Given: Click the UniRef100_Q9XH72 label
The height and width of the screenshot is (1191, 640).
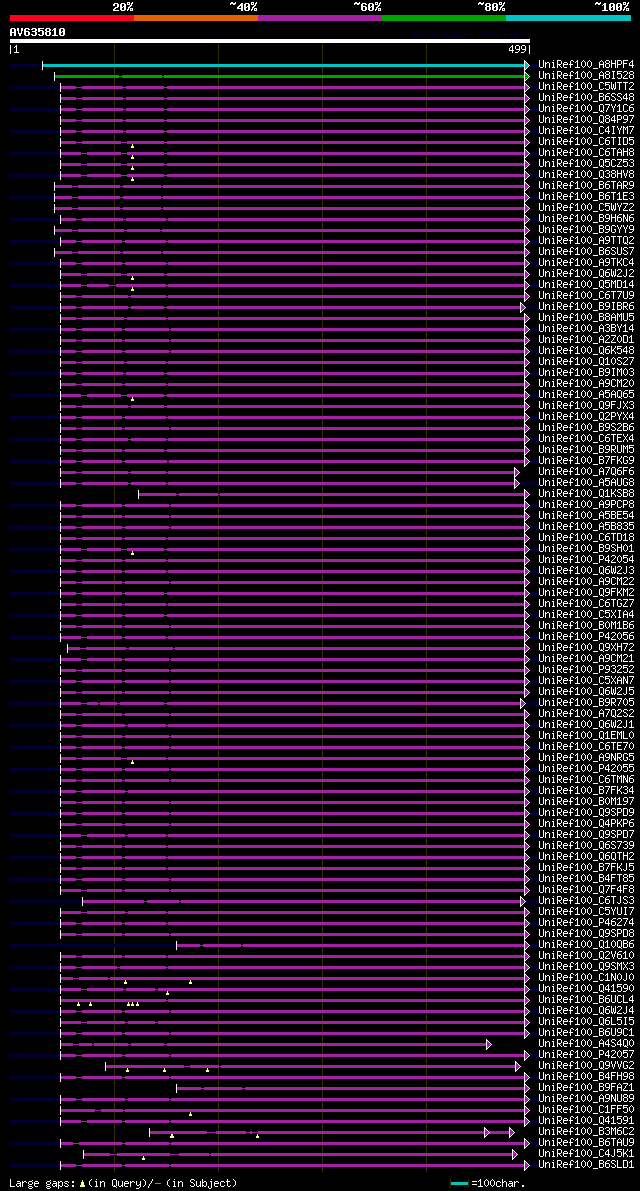Looking at the screenshot, I should coord(586,648).
